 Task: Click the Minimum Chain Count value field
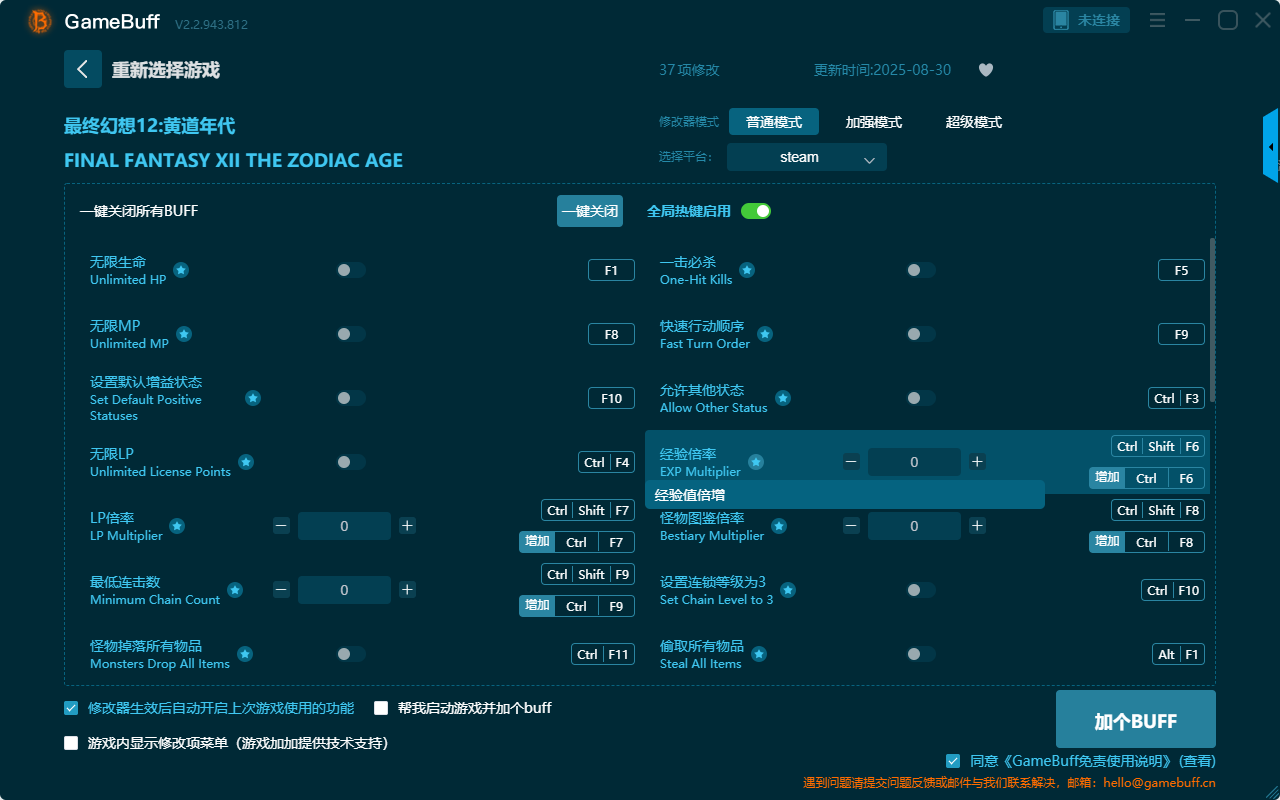pyautogui.click(x=344, y=590)
